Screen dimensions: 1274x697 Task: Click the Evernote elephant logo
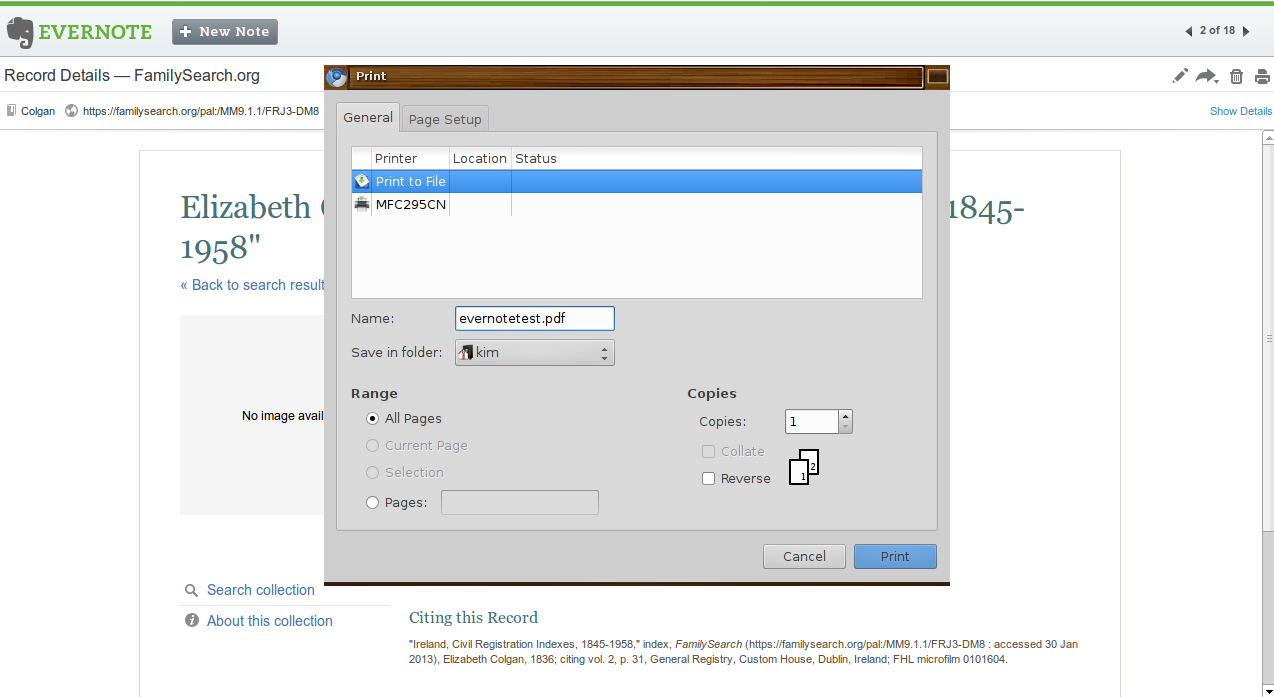(20, 32)
